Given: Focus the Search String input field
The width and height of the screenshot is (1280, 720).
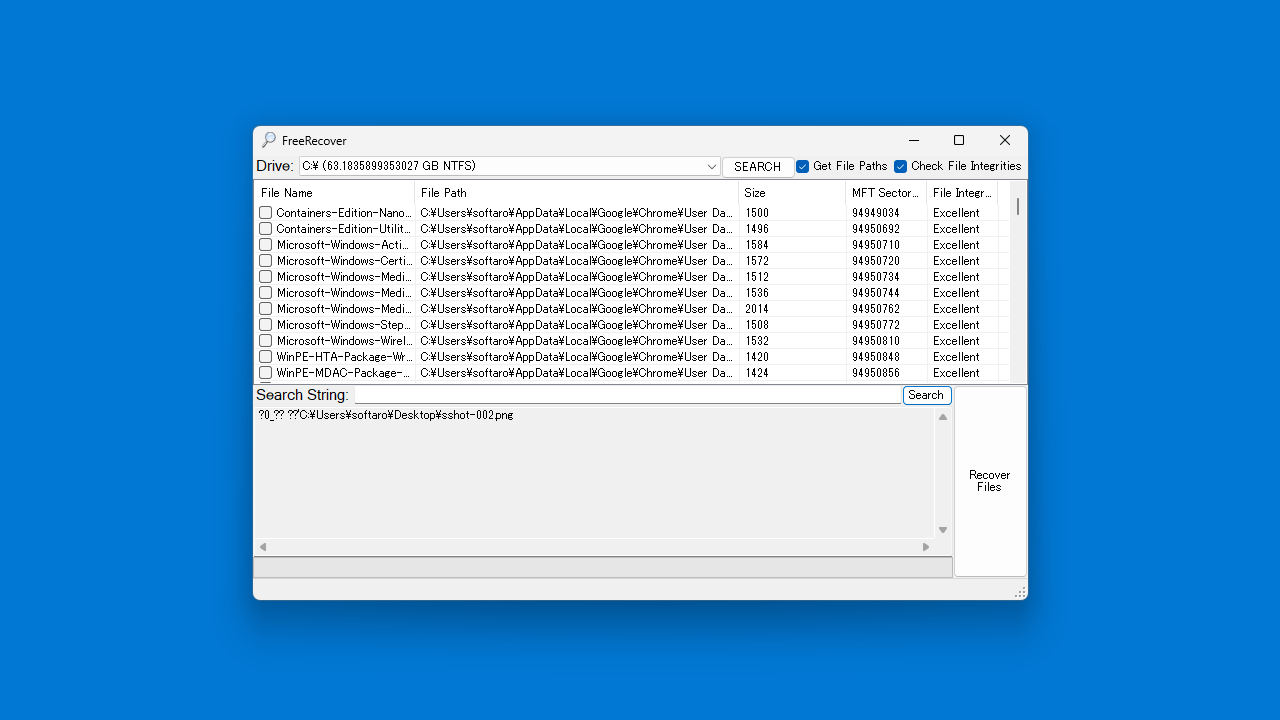Looking at the screenshot, I should 627,395.
